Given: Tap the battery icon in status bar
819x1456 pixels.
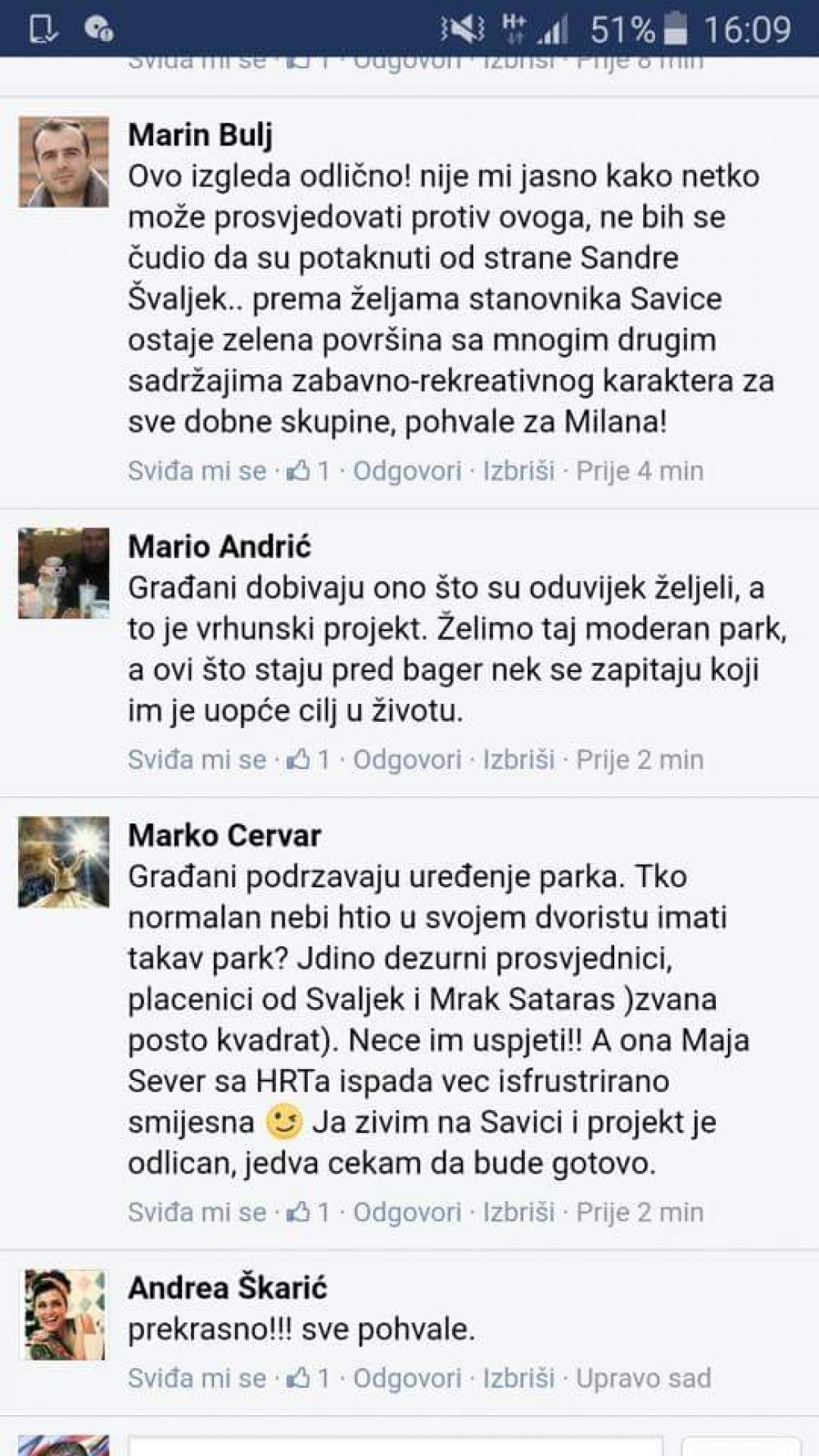Looking at the screenshot, I should click(676, 29).
